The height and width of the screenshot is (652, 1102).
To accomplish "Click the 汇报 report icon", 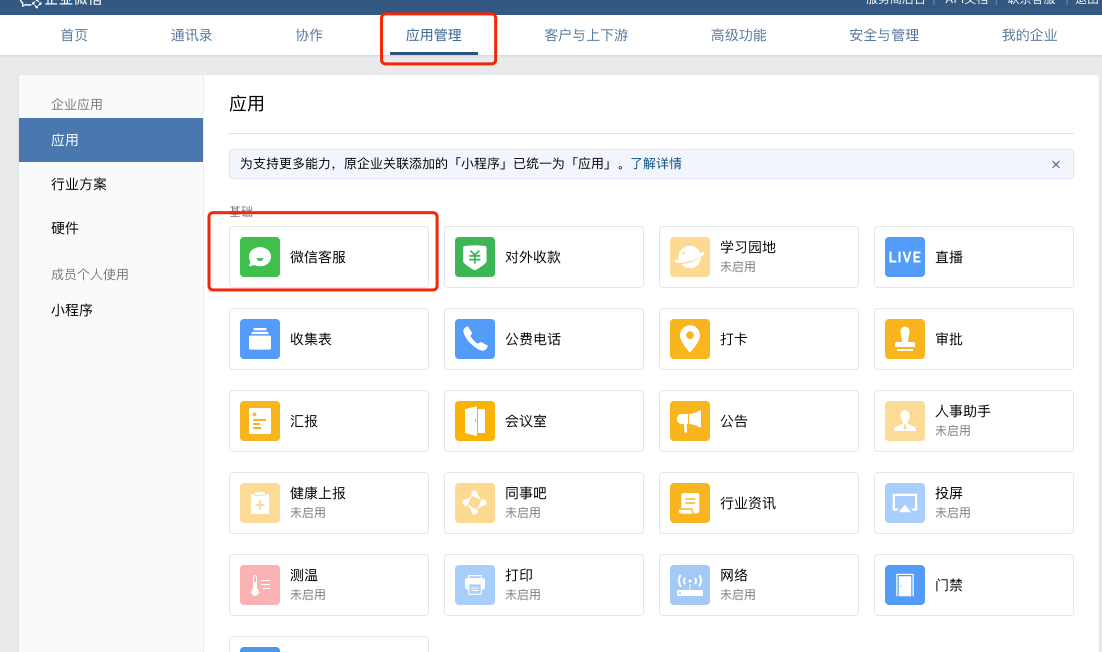I will [x=260, y=421].
